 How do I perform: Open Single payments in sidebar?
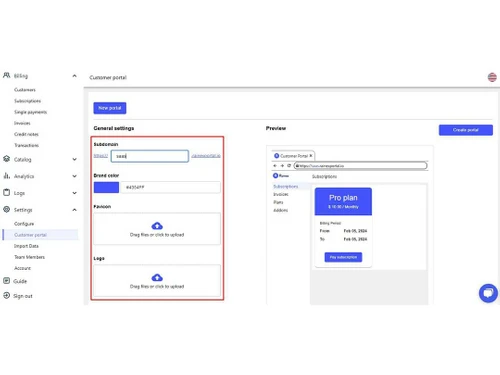[30, 112]
